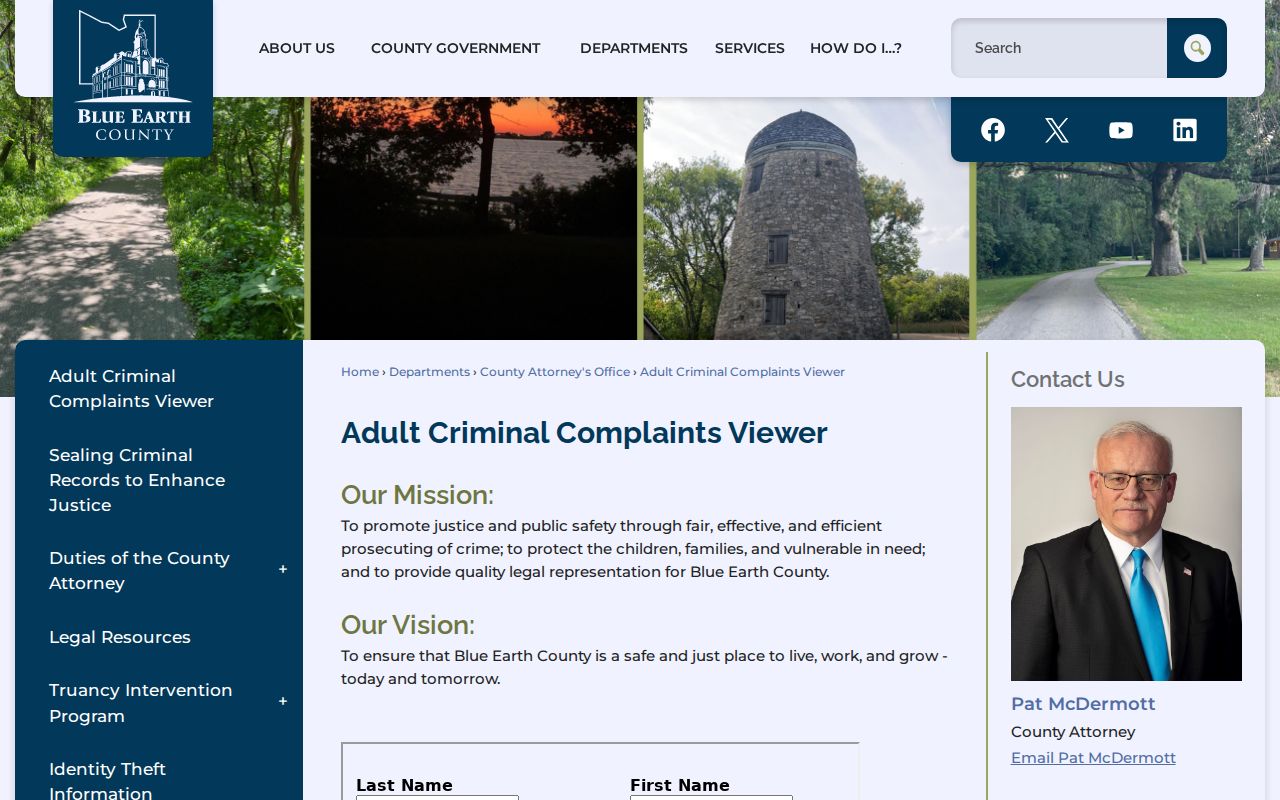
Task: Click Pat McDermott's portrait photo
Action: tap(1126, 544)
